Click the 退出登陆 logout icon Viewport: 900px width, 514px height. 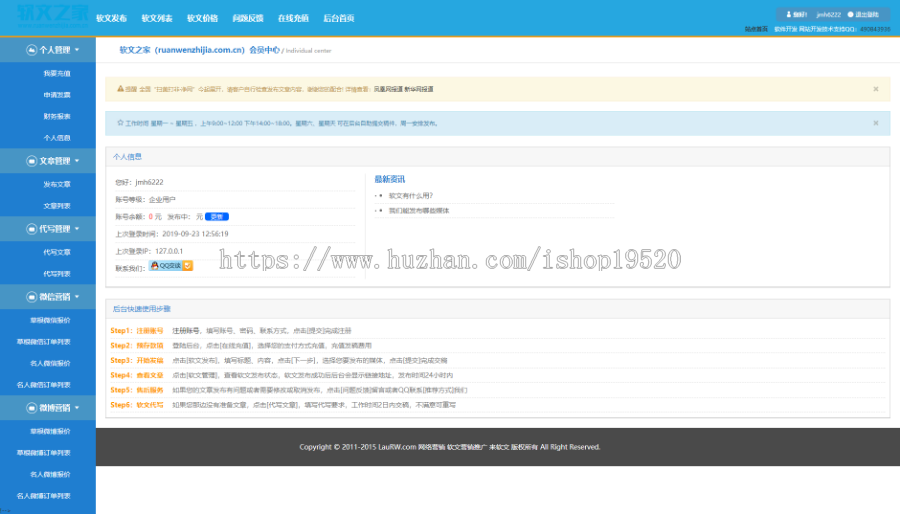(851, 14)
